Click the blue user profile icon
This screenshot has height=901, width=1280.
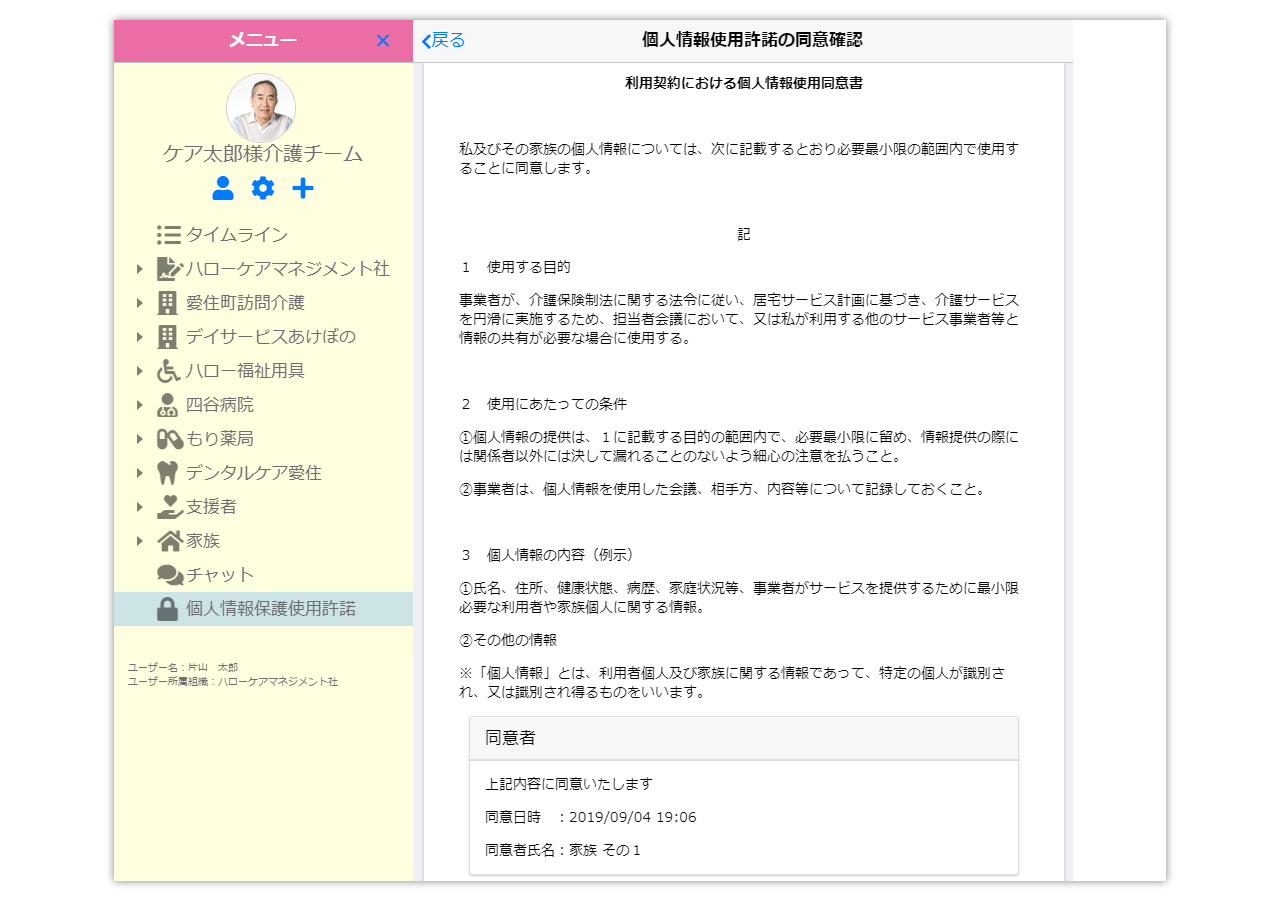tap(223, 188)
